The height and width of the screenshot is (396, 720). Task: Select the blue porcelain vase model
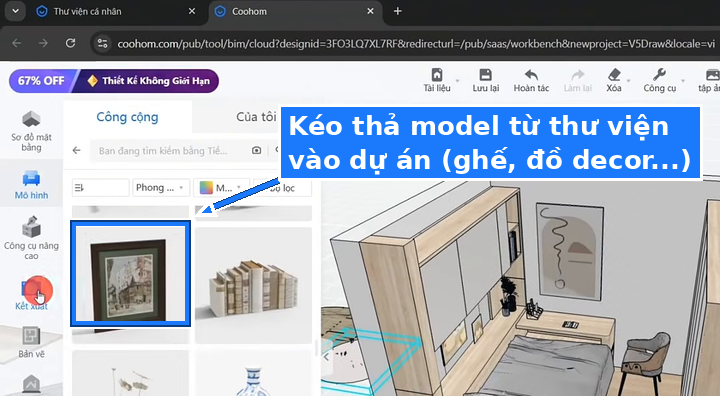coord(253,373)
